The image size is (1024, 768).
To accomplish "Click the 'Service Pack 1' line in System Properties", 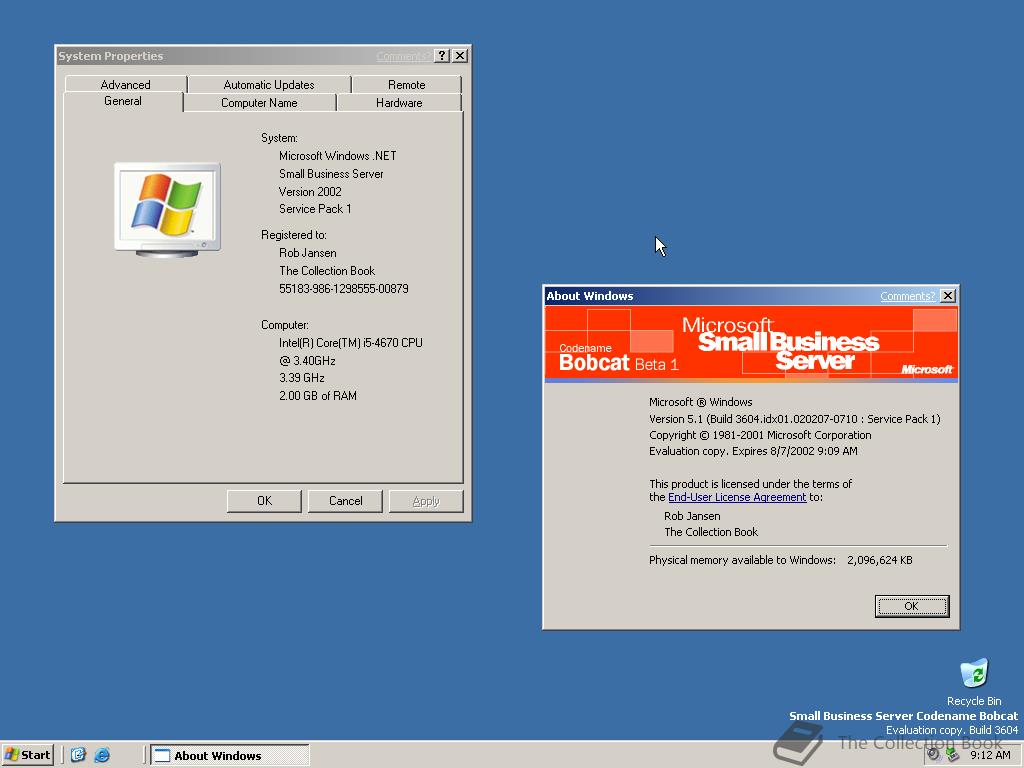I will pyautogui.click(x=315, y=209).
